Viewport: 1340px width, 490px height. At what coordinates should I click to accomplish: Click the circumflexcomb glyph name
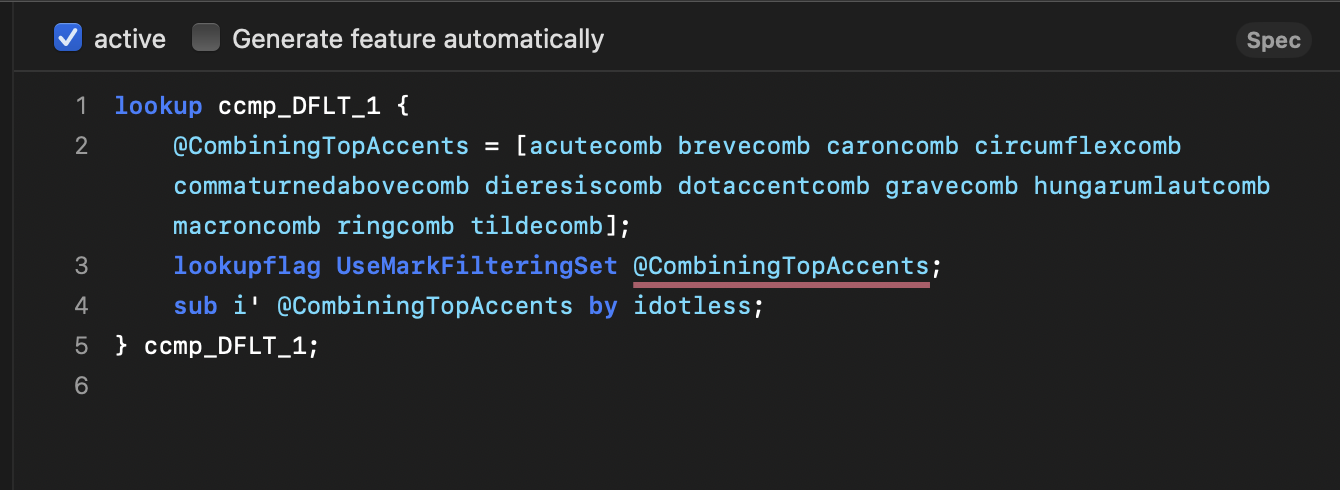pyautogui.click(x=1078, y=146)
